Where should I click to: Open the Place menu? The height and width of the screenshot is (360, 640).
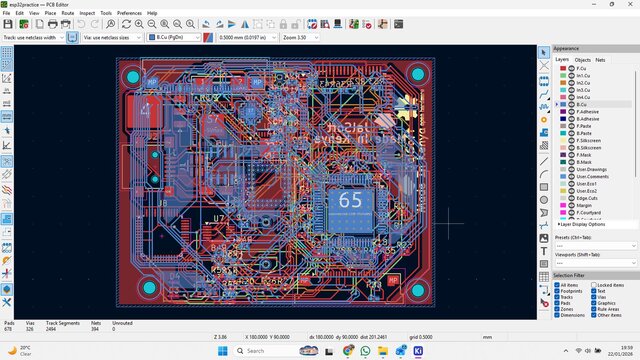50,13
